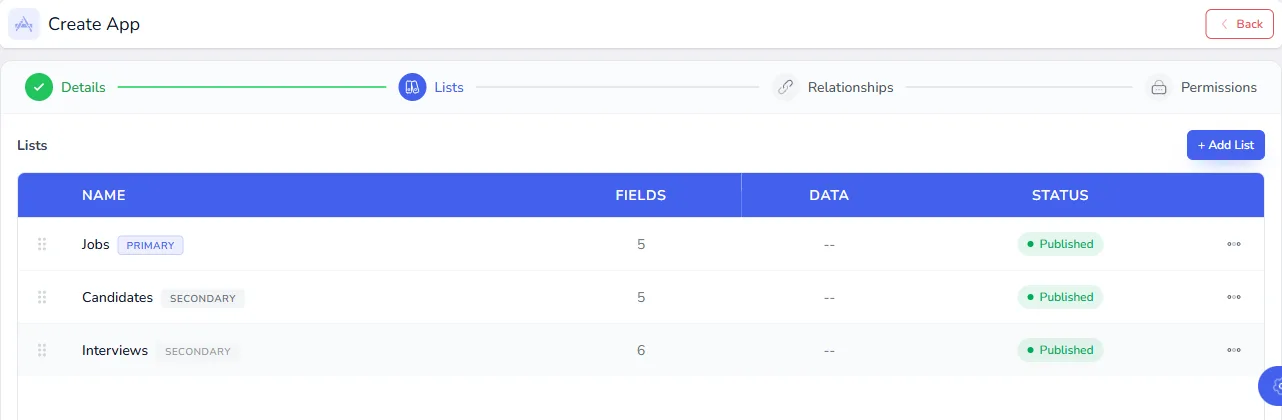The image size is (1282, 420).
Task: Click the floating help widget icon
Action: 1272,386
